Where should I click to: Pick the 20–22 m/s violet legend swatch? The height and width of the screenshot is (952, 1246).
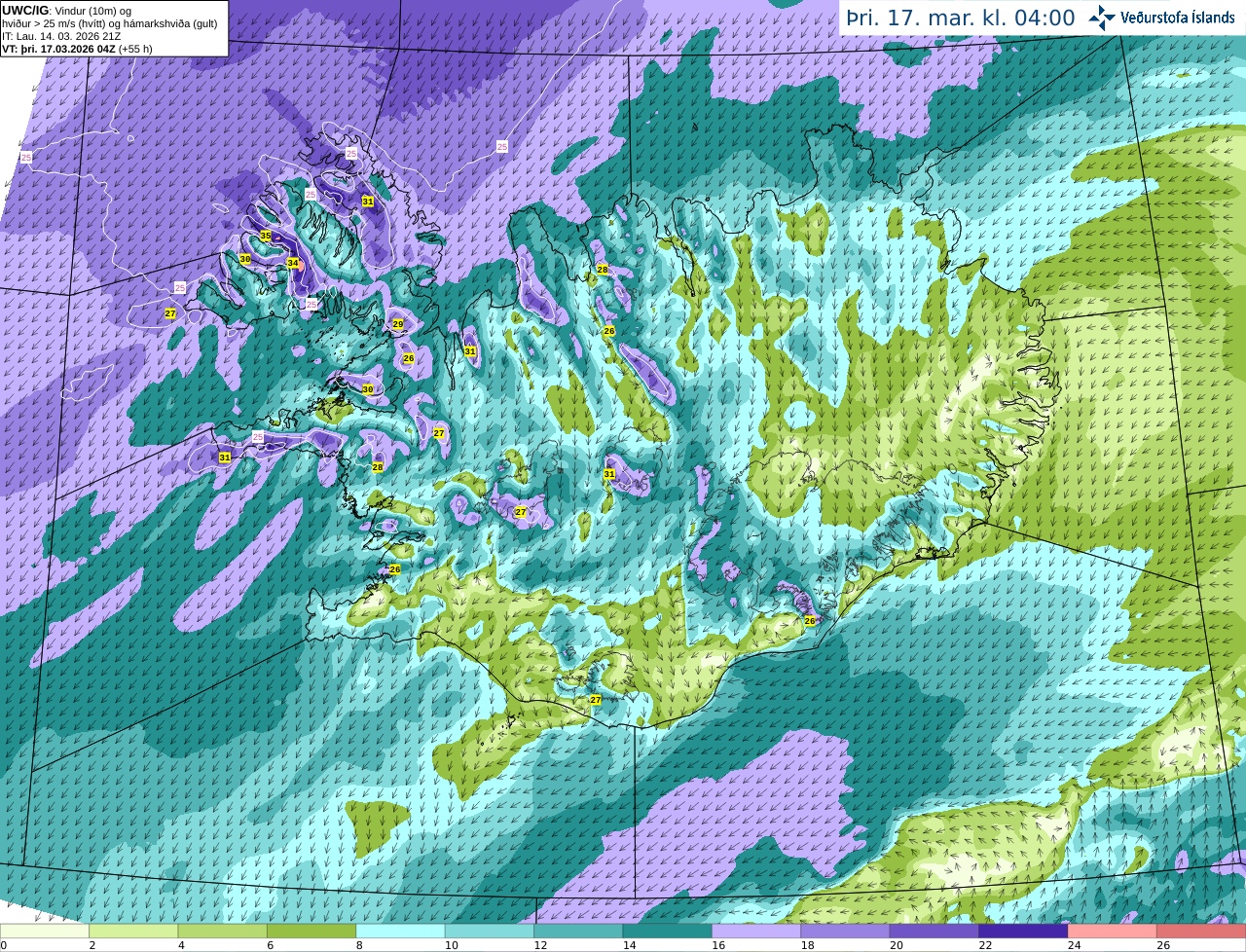pos(934,932)
